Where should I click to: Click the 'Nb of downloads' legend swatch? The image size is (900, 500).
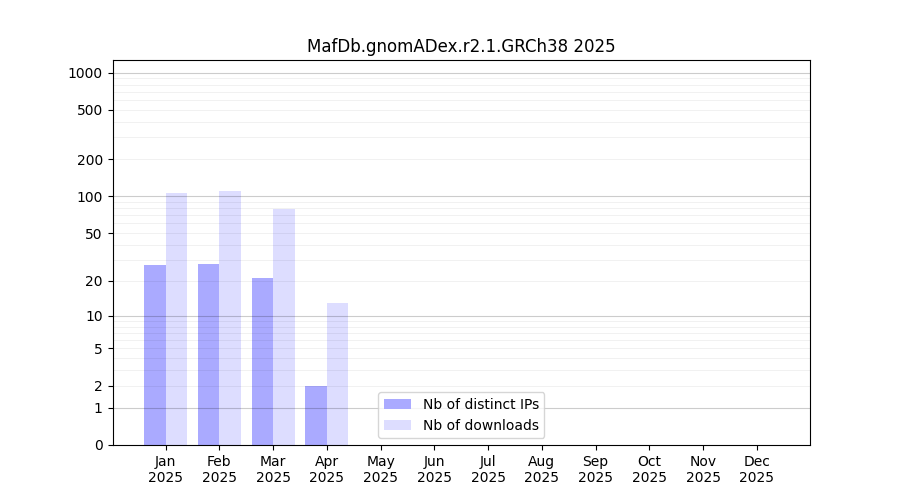pos(397,425)
